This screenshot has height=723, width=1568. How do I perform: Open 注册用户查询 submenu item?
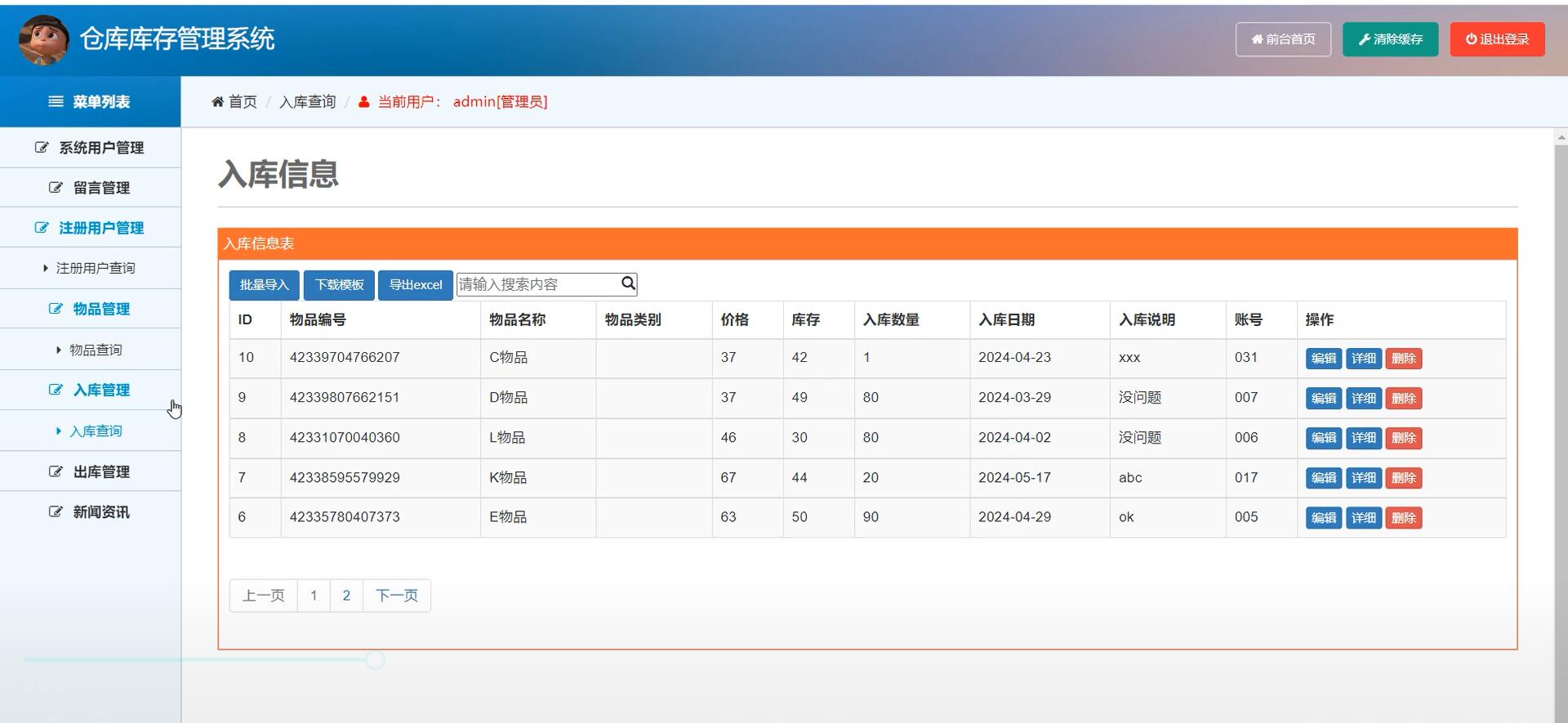(x=90, y=268)
